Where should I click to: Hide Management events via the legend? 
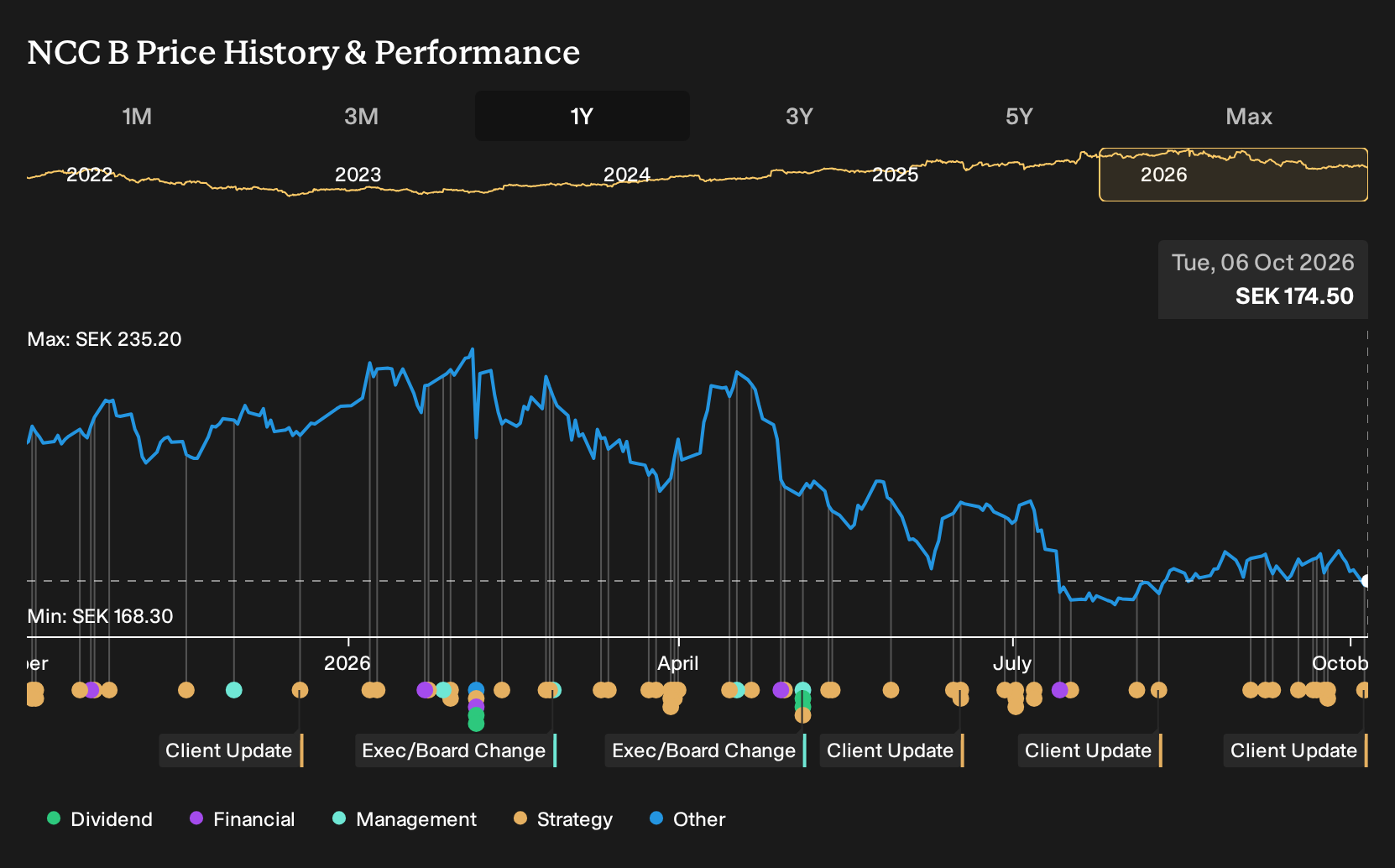click(x=405, y=819)
